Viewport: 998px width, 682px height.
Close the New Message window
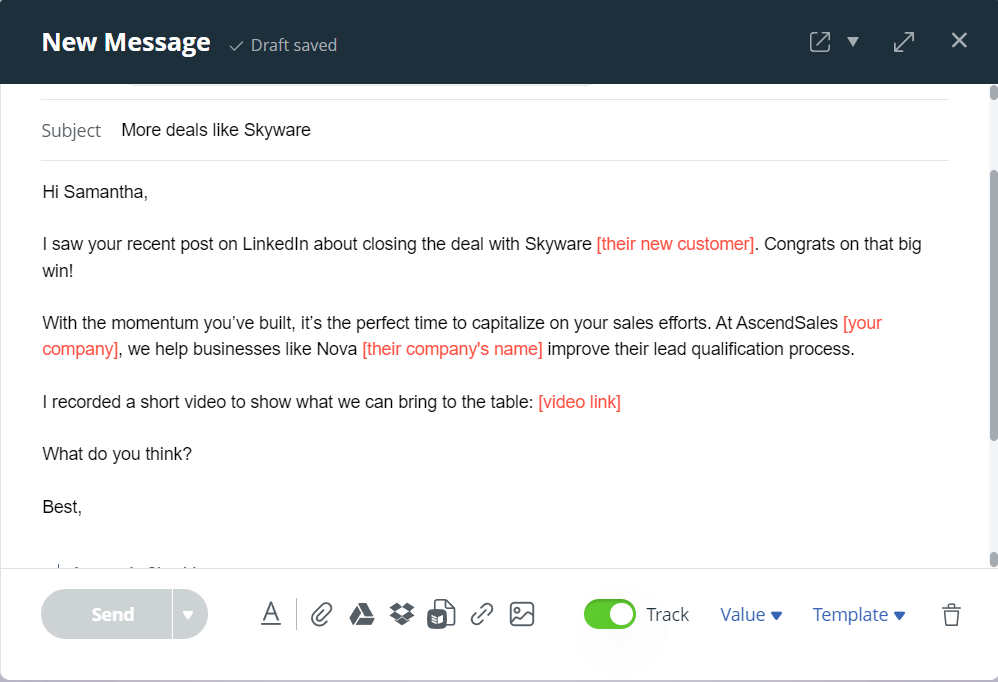click(x=959, y=41)
